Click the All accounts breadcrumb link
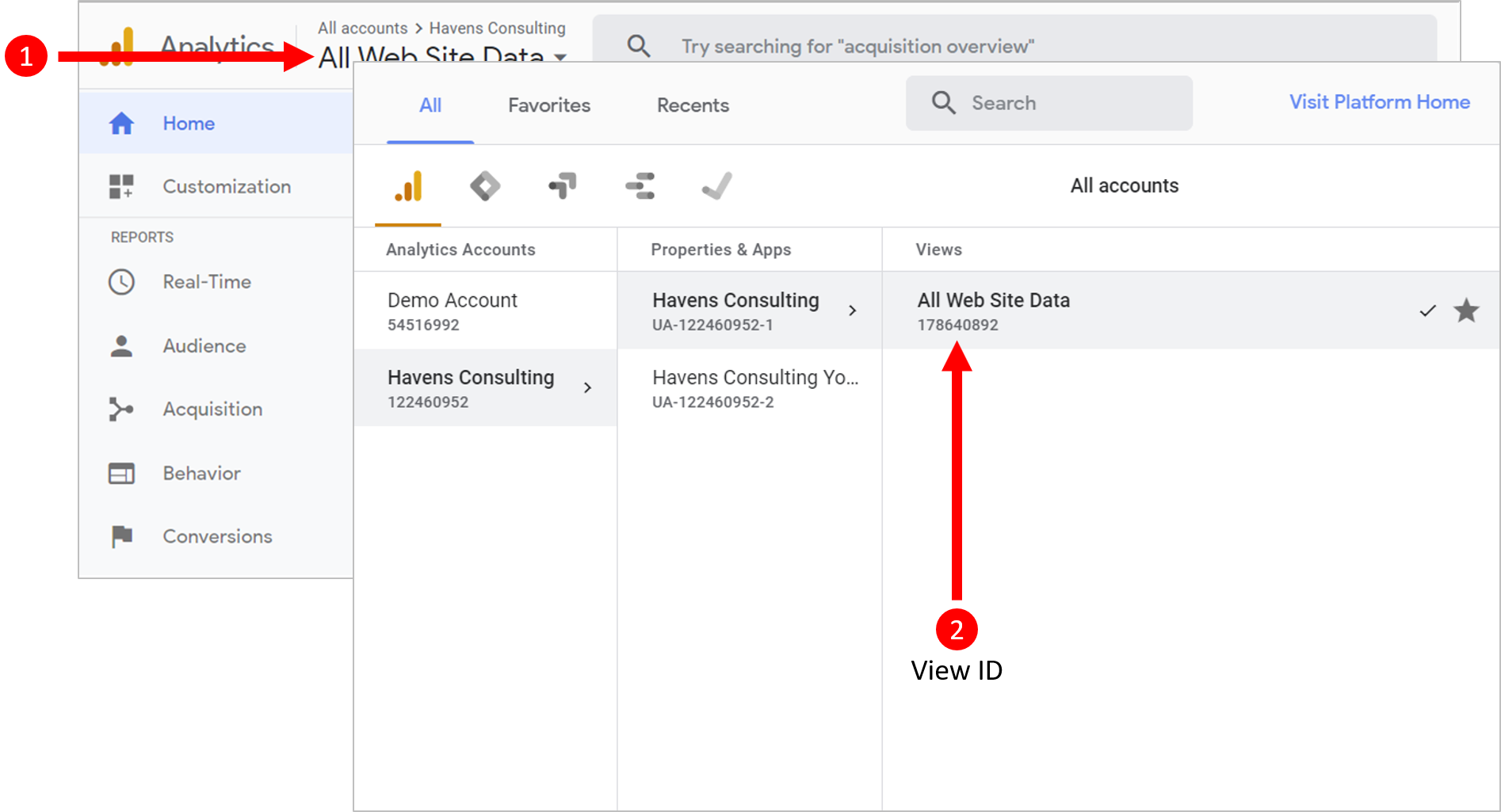The width and height of the screenshot is (1501, 812). [x=363, y=29]
